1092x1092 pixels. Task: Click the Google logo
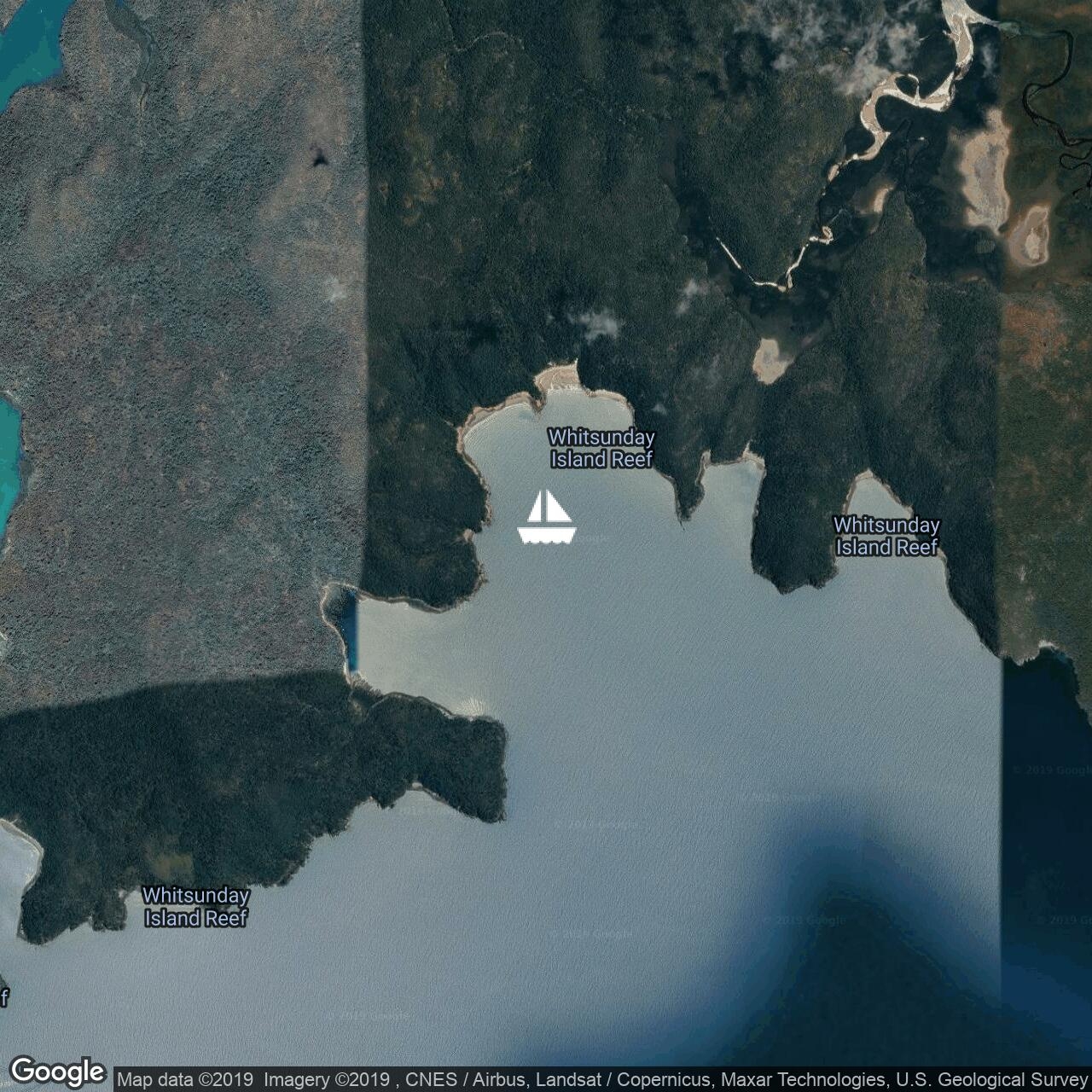point(57,1072)
